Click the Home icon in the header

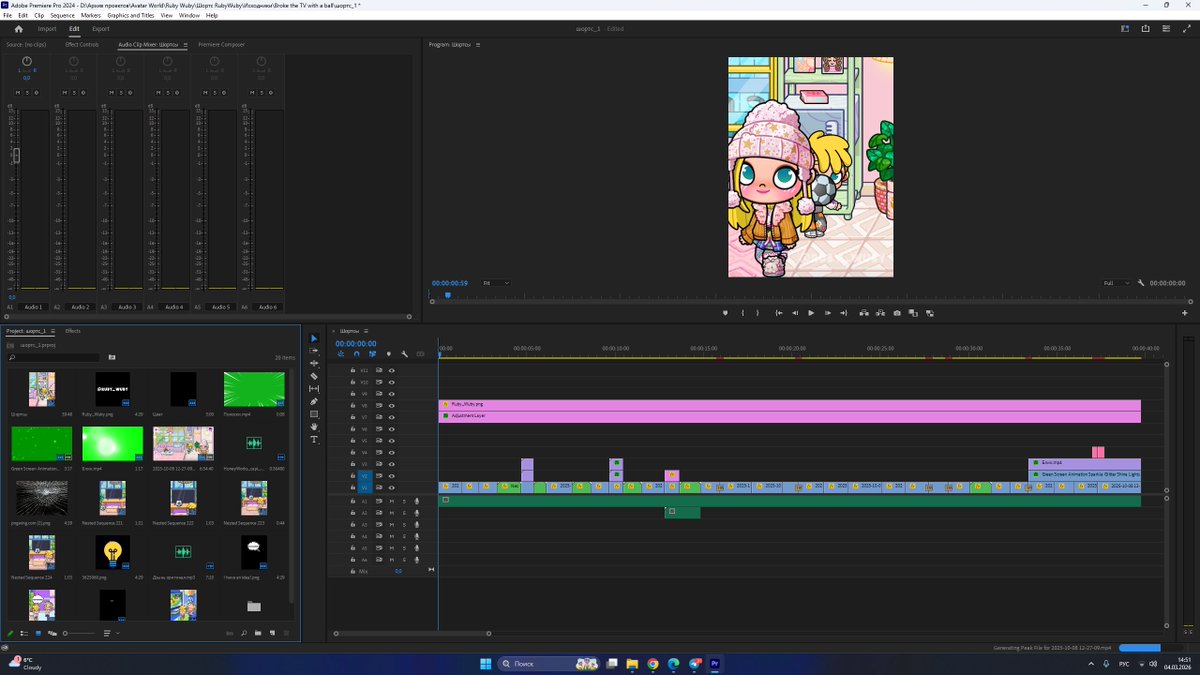pyautogui.click(x=18, y=29)
